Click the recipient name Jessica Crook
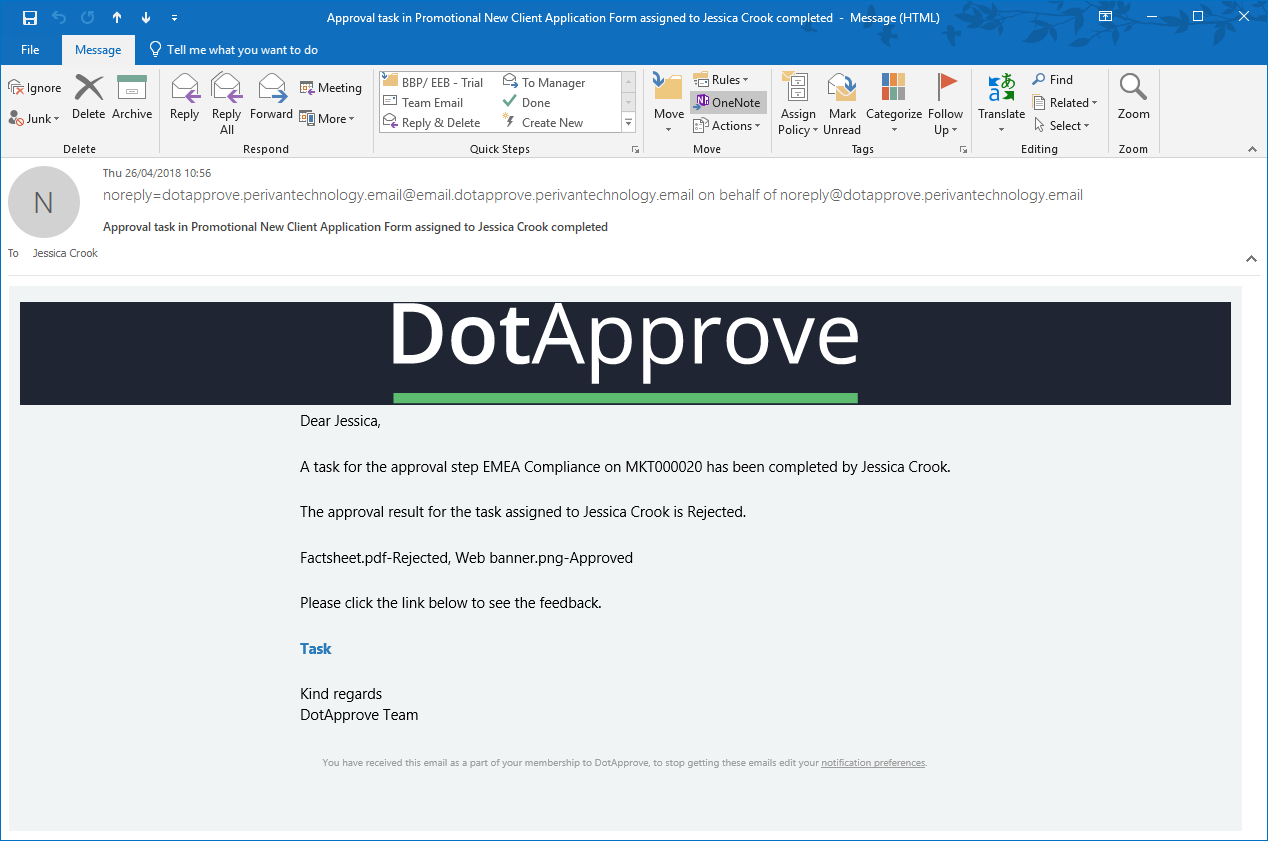This screenshot has height=841, width=1268. pos(65,253)
